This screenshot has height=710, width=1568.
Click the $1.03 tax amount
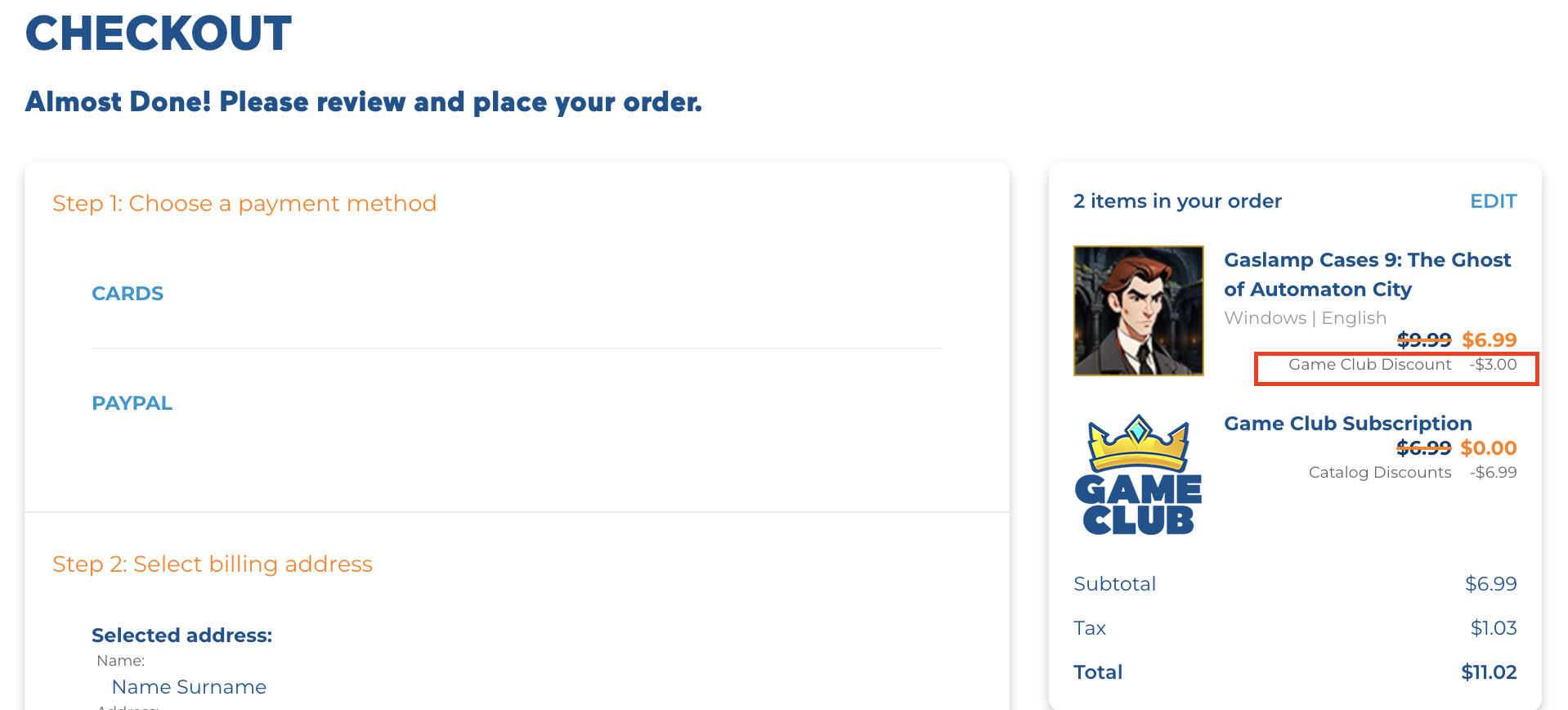click(x=1493, y=628)
